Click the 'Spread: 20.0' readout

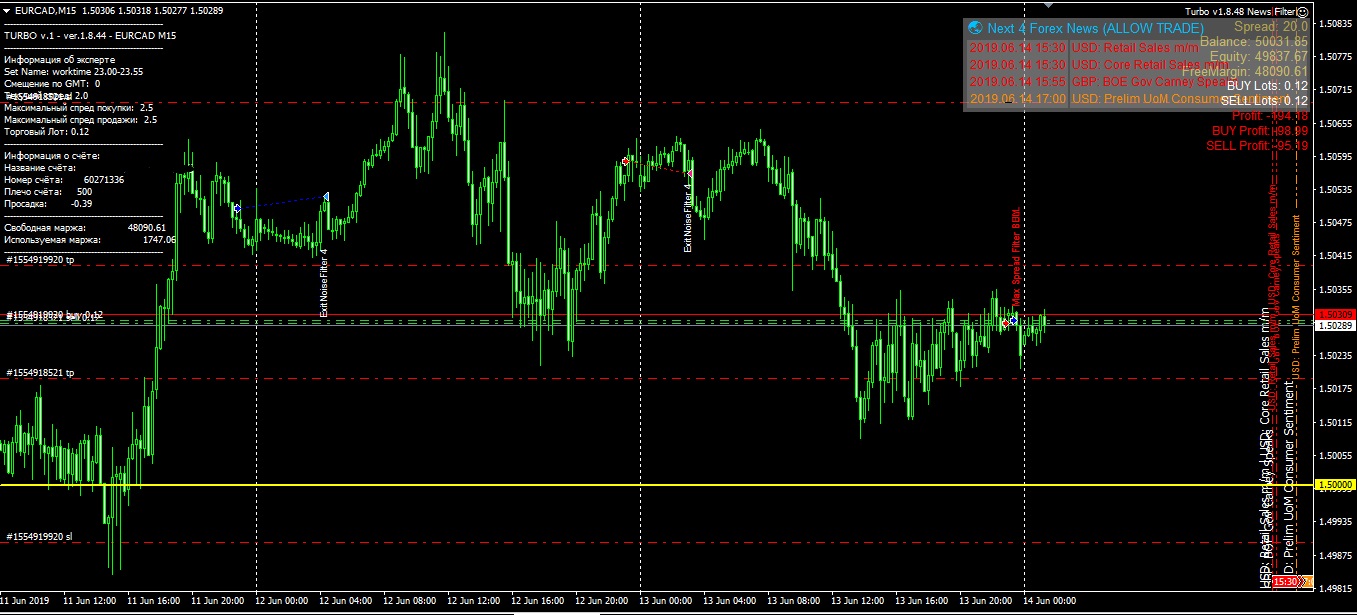1271,27
